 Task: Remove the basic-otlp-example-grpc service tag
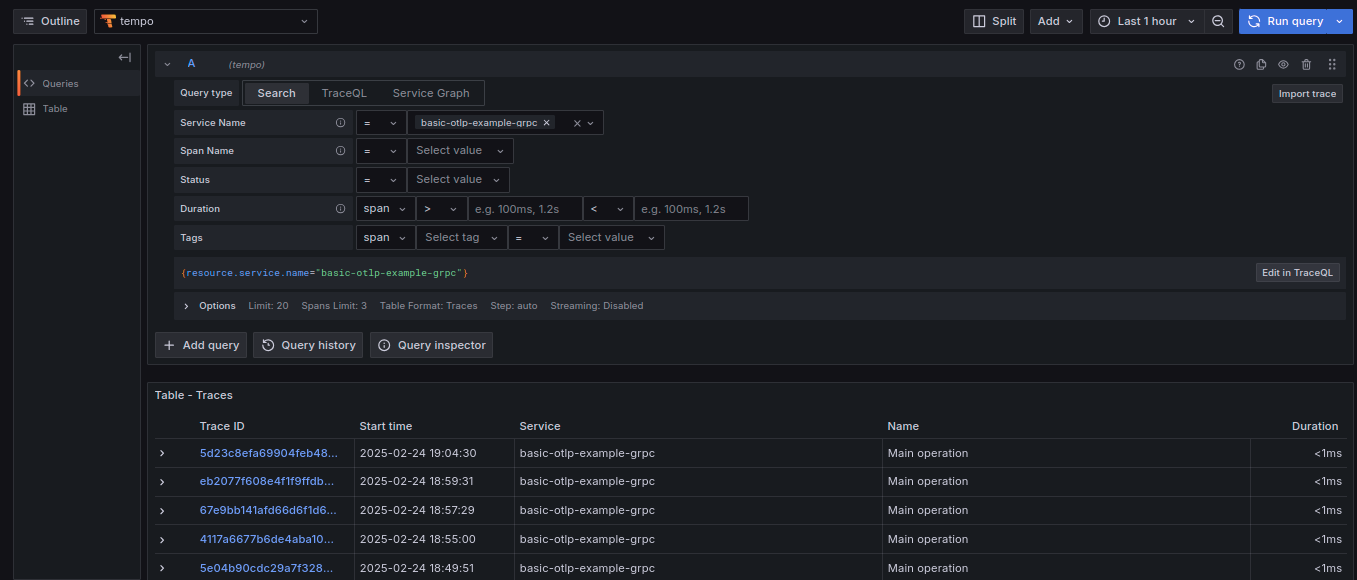point(546,123)
